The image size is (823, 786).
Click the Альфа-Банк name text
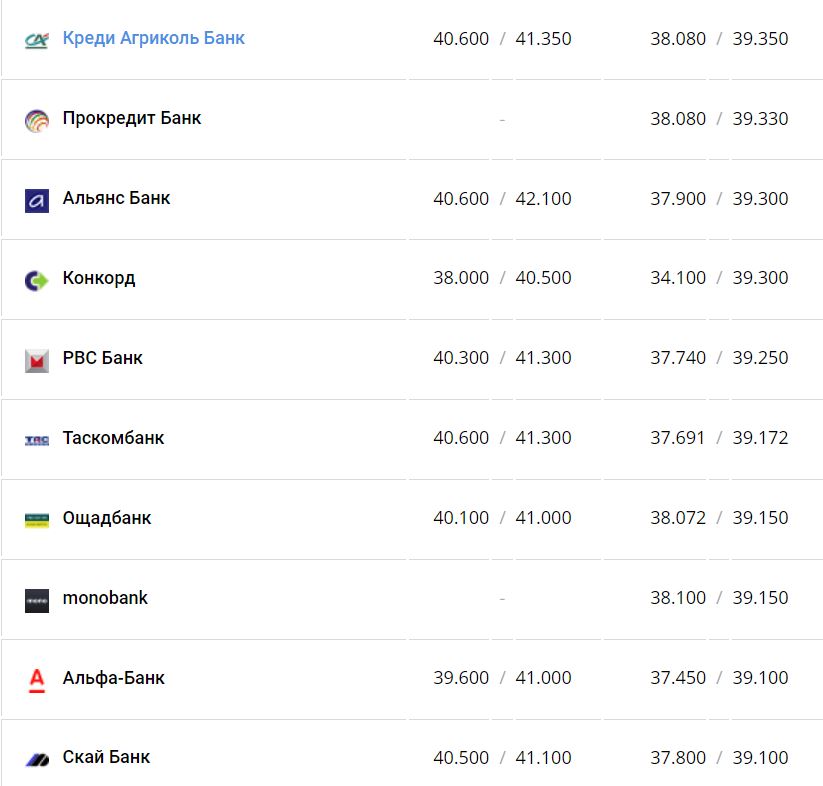(113, 678)
